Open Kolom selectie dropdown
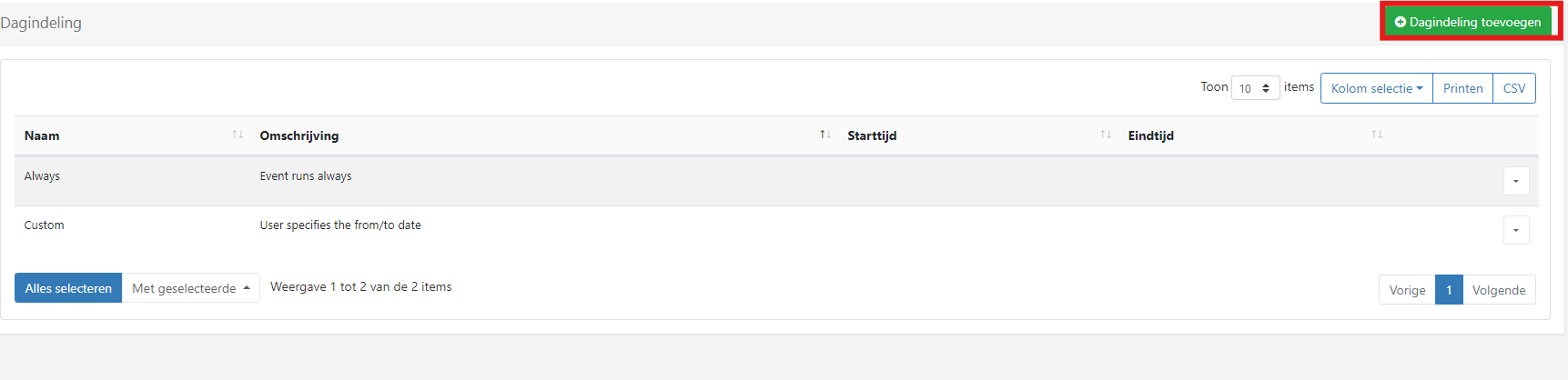1568x380 pixels. [1376, 88]
